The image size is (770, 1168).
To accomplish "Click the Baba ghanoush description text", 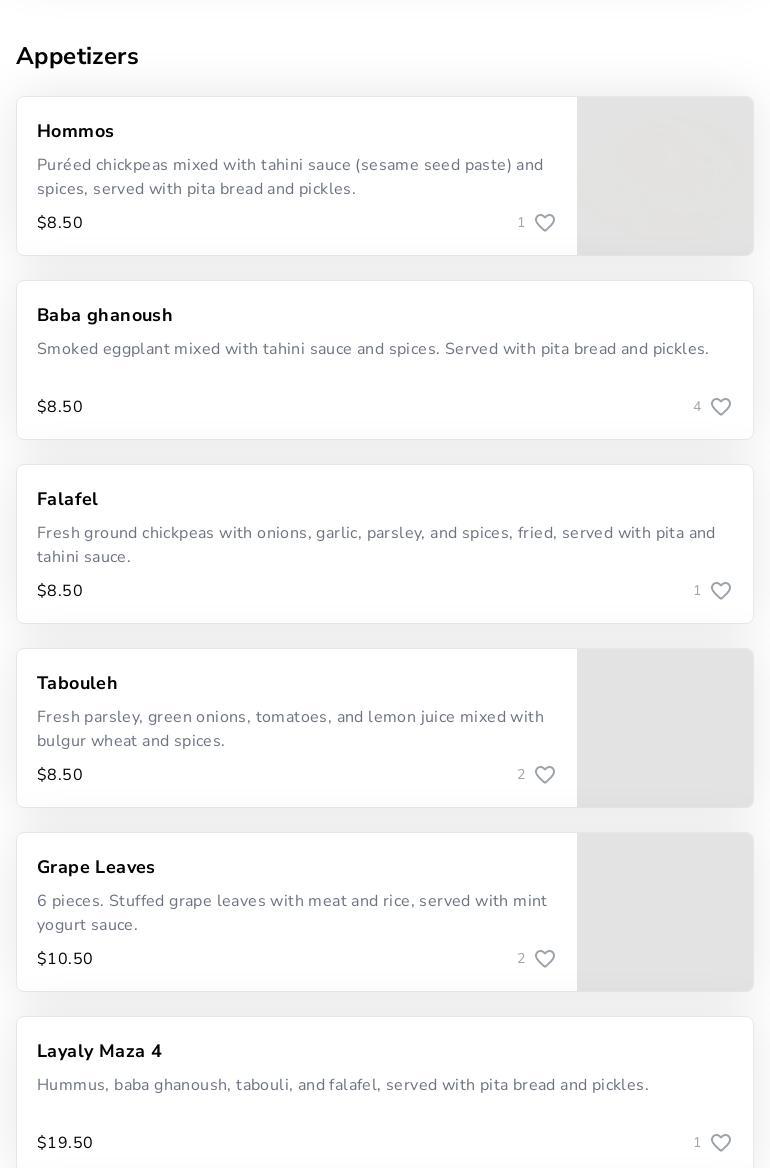I will 372,349.
